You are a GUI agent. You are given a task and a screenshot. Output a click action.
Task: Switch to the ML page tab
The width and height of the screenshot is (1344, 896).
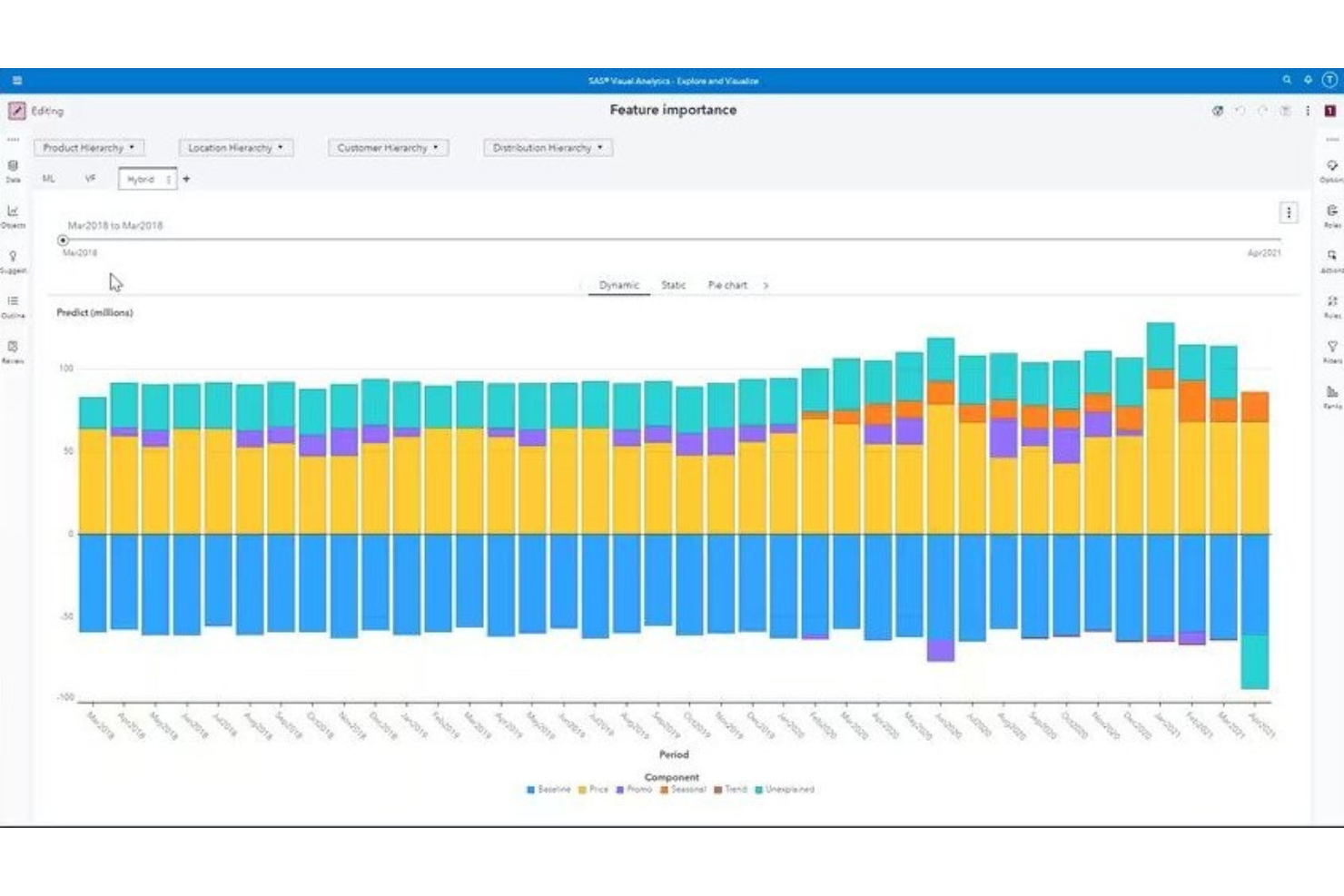pos(49,179)
